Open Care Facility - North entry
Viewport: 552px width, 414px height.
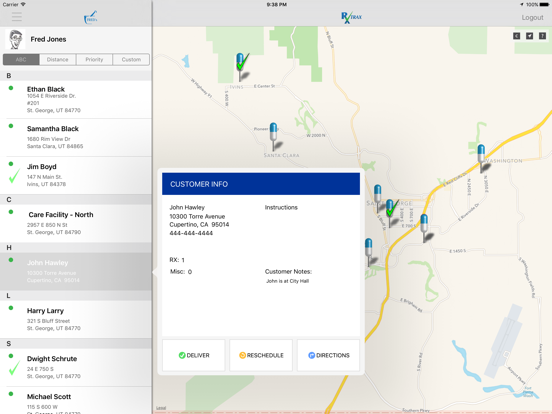tap(76, 224)
